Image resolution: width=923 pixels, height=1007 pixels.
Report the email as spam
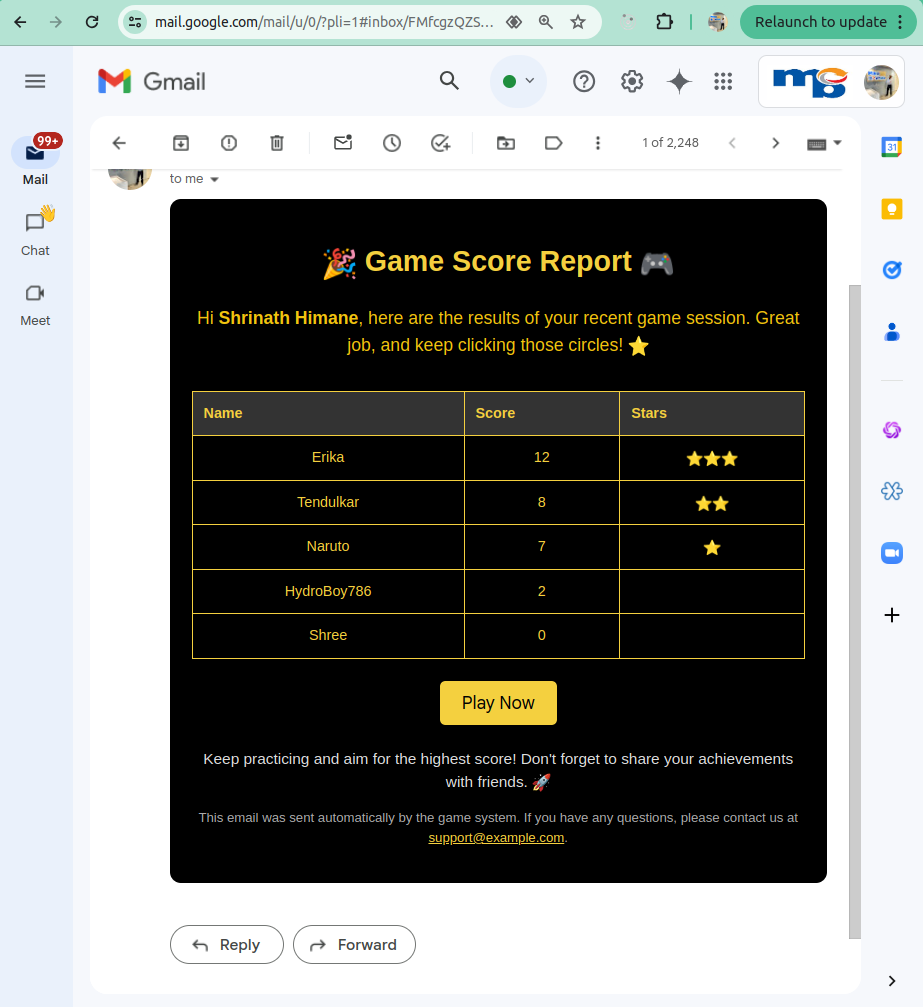228,143
